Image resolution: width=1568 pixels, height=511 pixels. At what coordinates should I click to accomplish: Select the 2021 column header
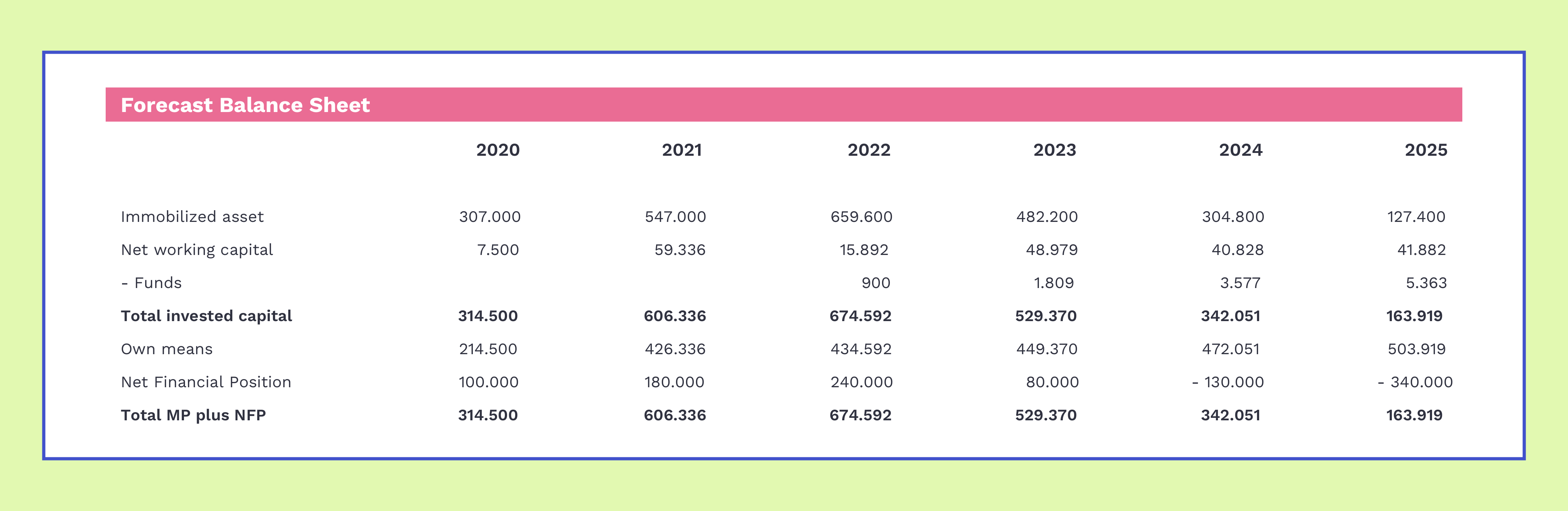point(682,150)
